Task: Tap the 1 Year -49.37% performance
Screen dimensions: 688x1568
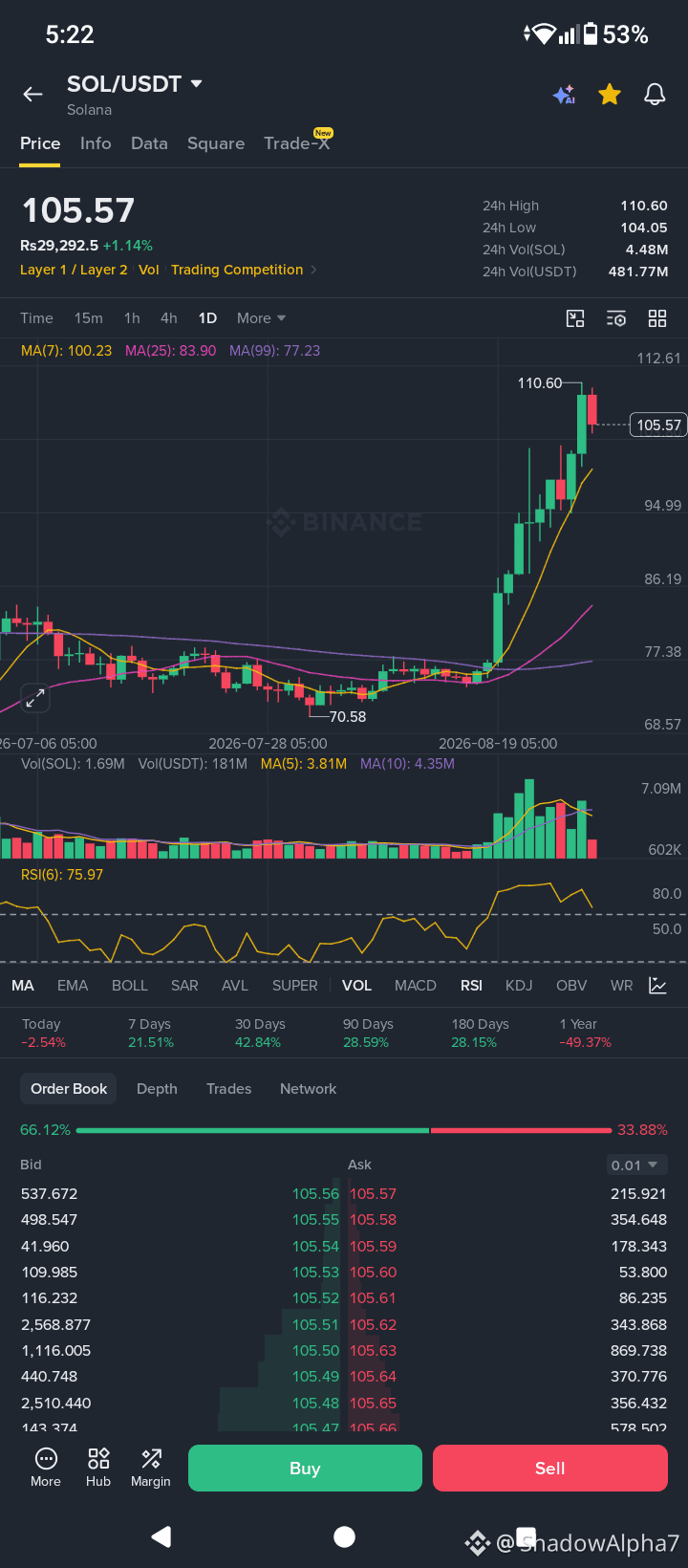Action: (585, 1033)
